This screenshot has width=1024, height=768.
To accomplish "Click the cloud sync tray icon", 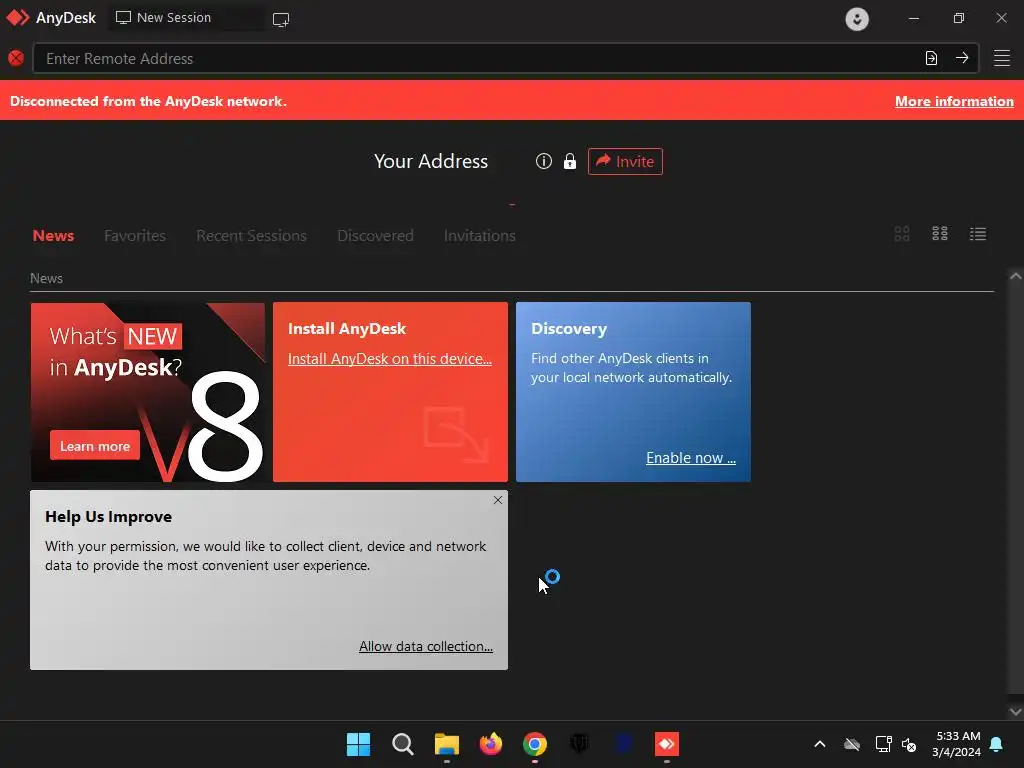I will [x=852, y=744].
